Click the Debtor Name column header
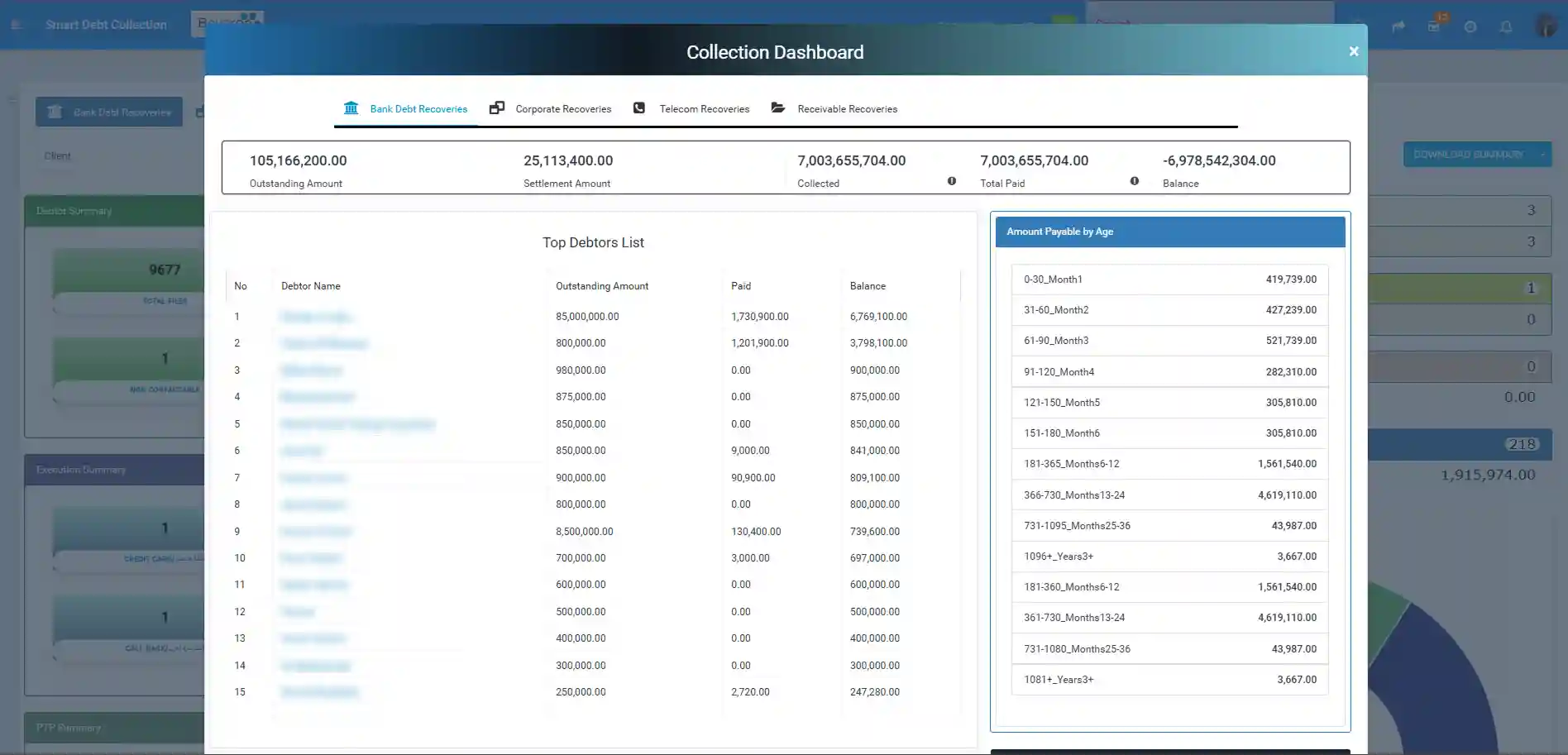Screen dimensions: 1568x755 click(x=311, y=286)
